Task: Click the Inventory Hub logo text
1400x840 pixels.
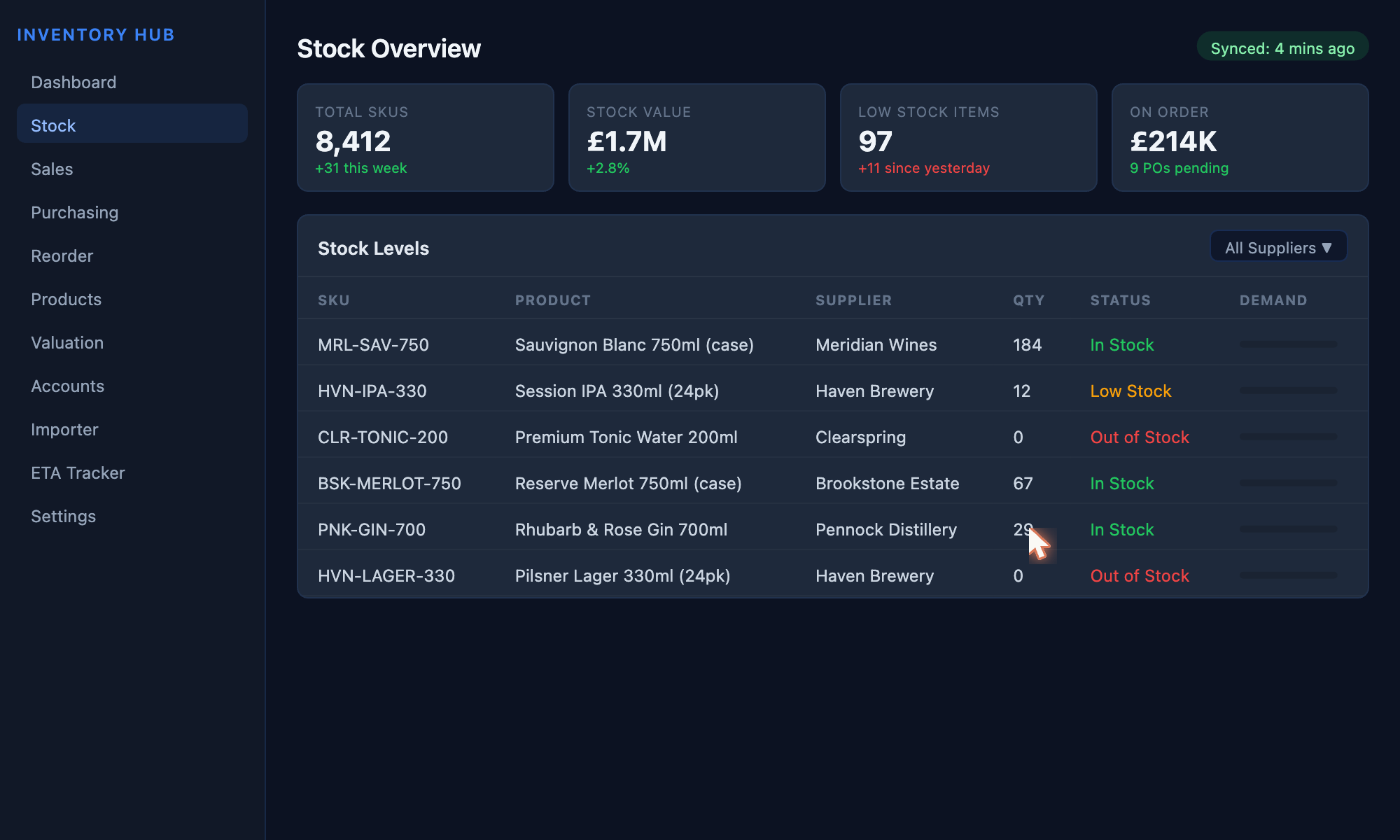Action: tap(96, 35)
